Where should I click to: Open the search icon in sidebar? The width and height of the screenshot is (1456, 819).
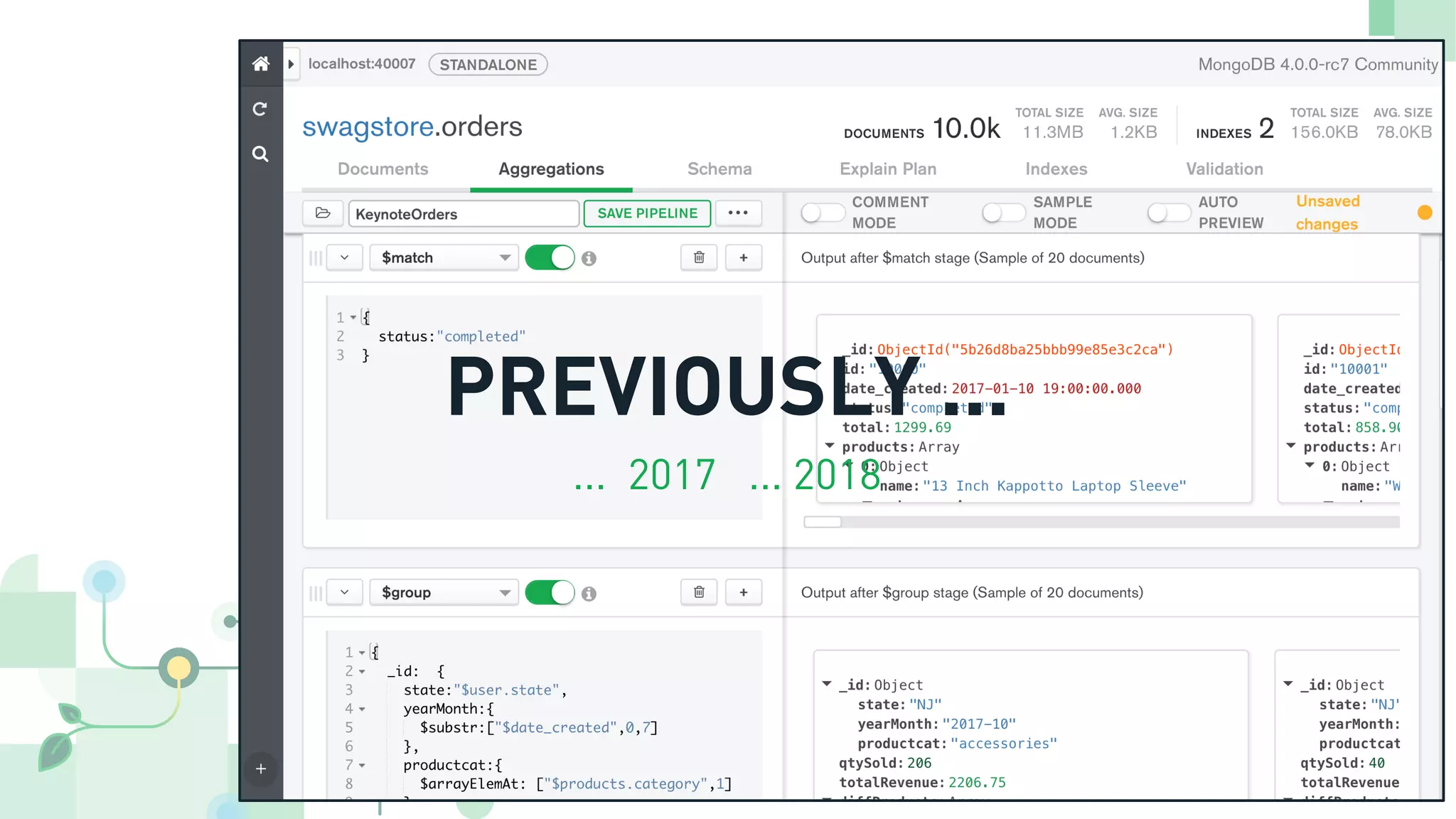pyautogui.click(x=260, y=154)
